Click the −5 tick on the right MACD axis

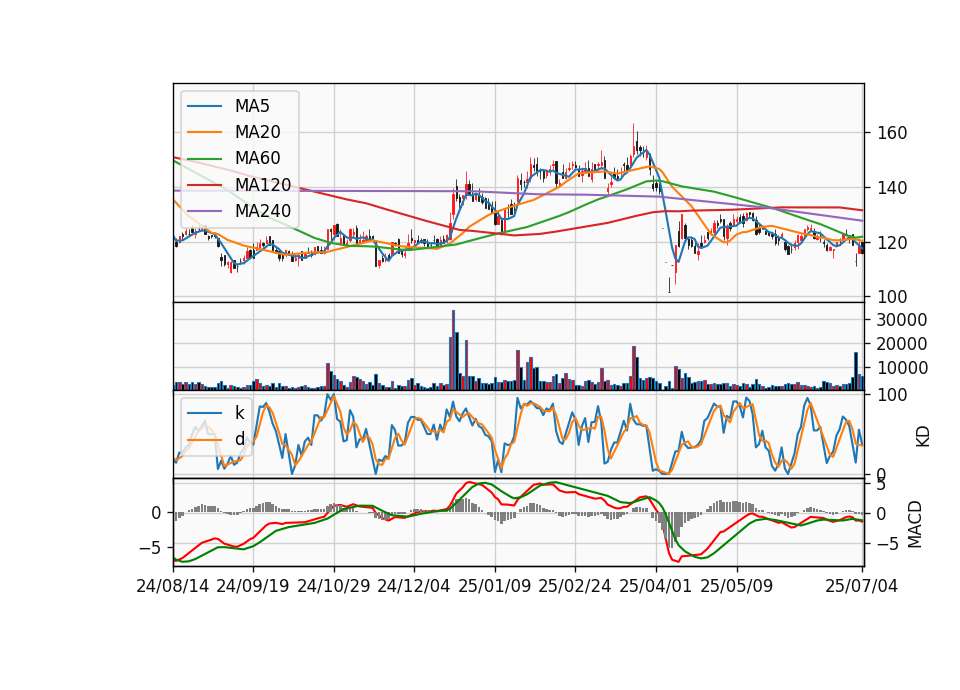(x=888, y=544)
